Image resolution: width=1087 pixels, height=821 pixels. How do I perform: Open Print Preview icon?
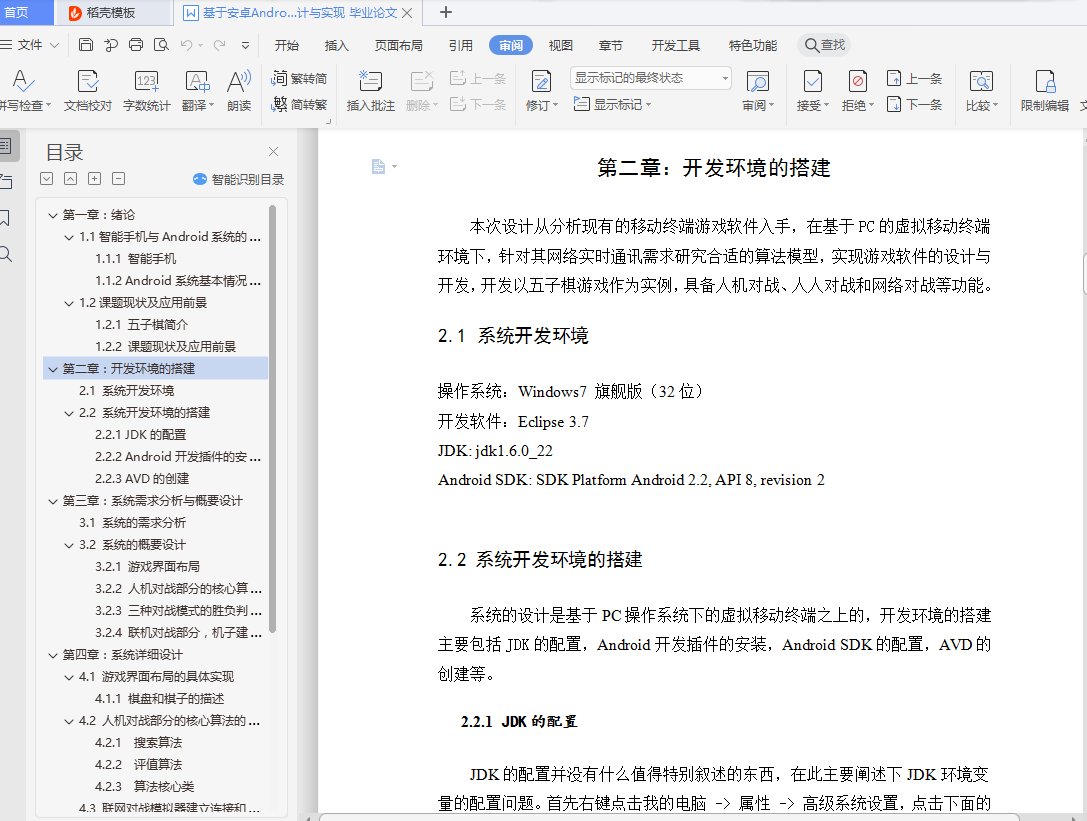coord(161,45)
